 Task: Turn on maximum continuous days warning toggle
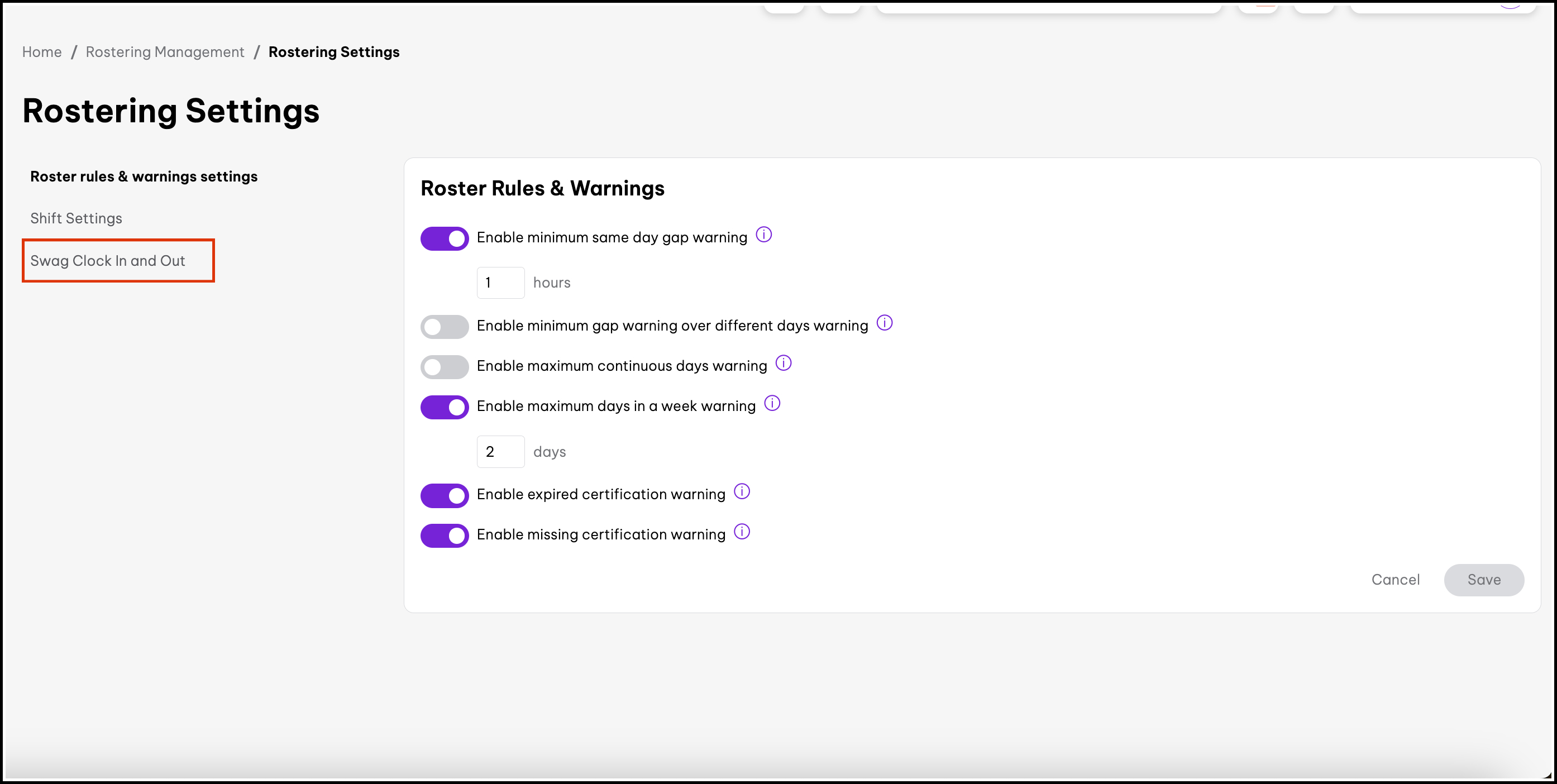click(x=444, y=367)
